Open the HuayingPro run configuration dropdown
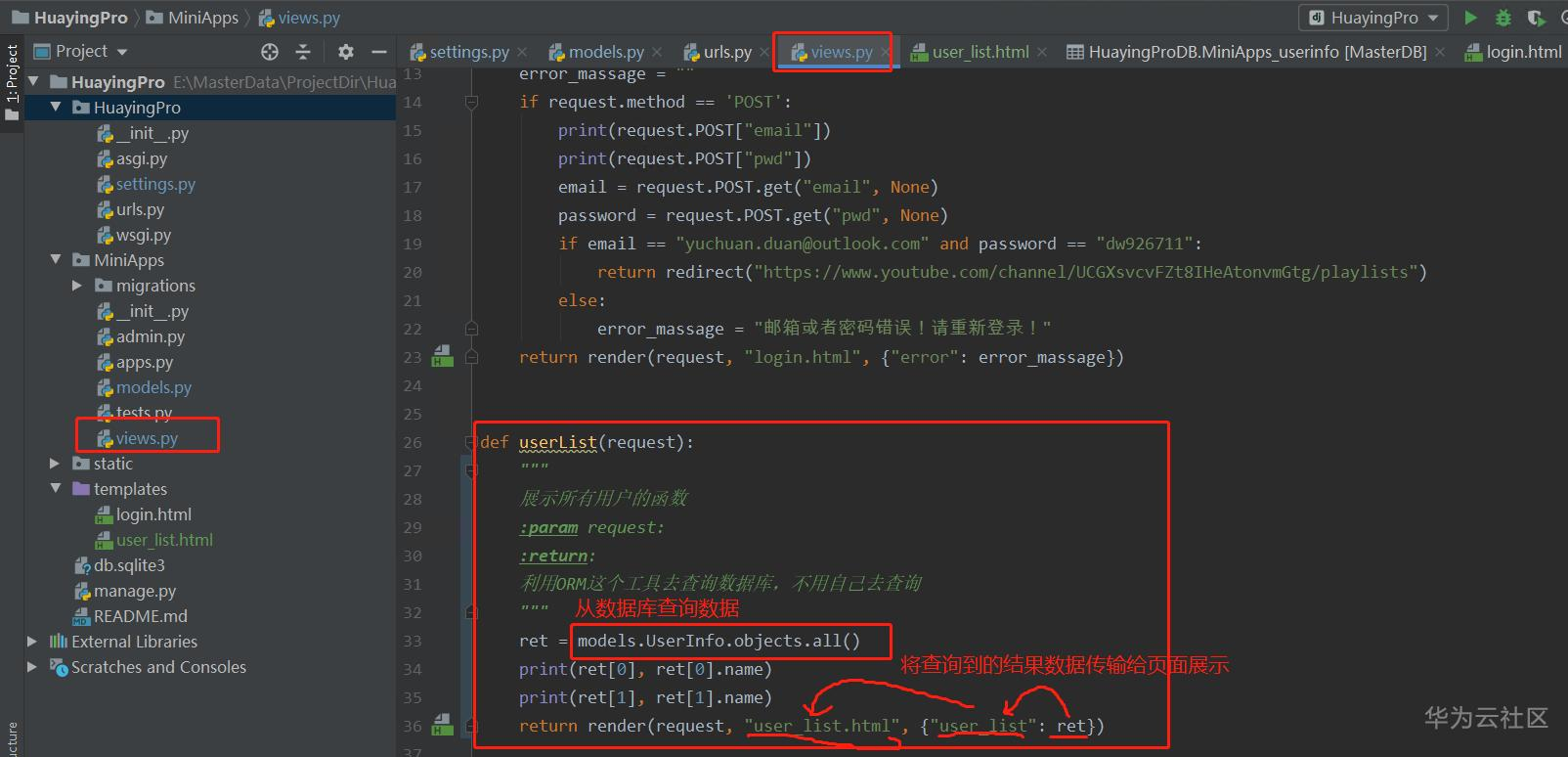1568x757 pixels. point(1374,18)
